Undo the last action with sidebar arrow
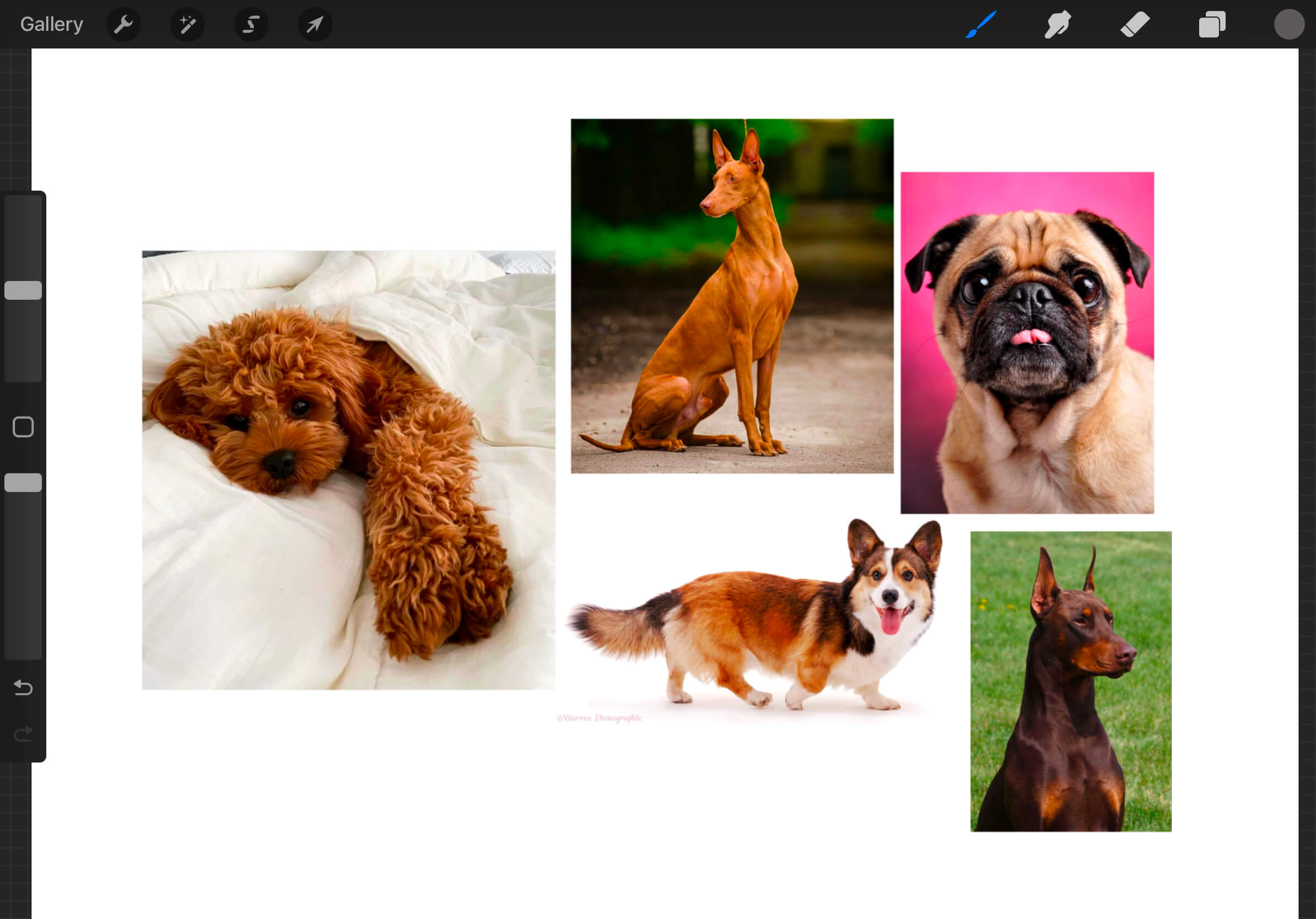The image size is (1316, 919). click(x=24, y=687)
